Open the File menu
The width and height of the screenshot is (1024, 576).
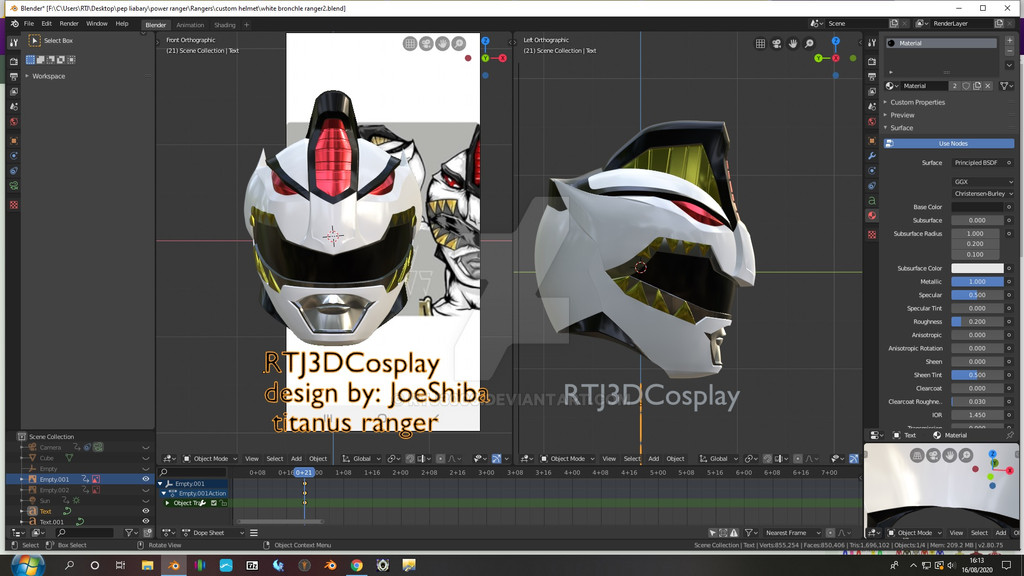(29, 24)
